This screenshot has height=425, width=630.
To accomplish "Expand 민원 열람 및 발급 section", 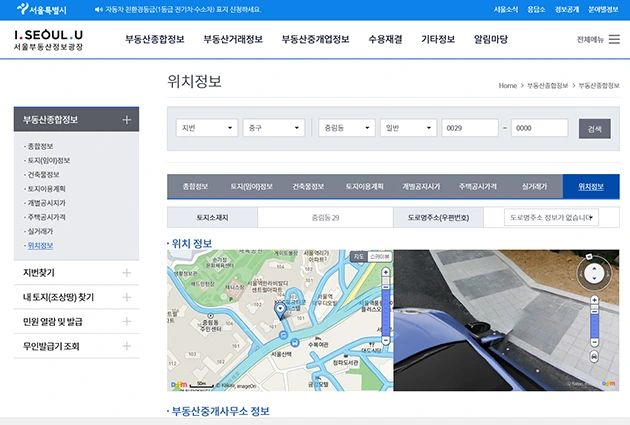I will coord(76,321).
